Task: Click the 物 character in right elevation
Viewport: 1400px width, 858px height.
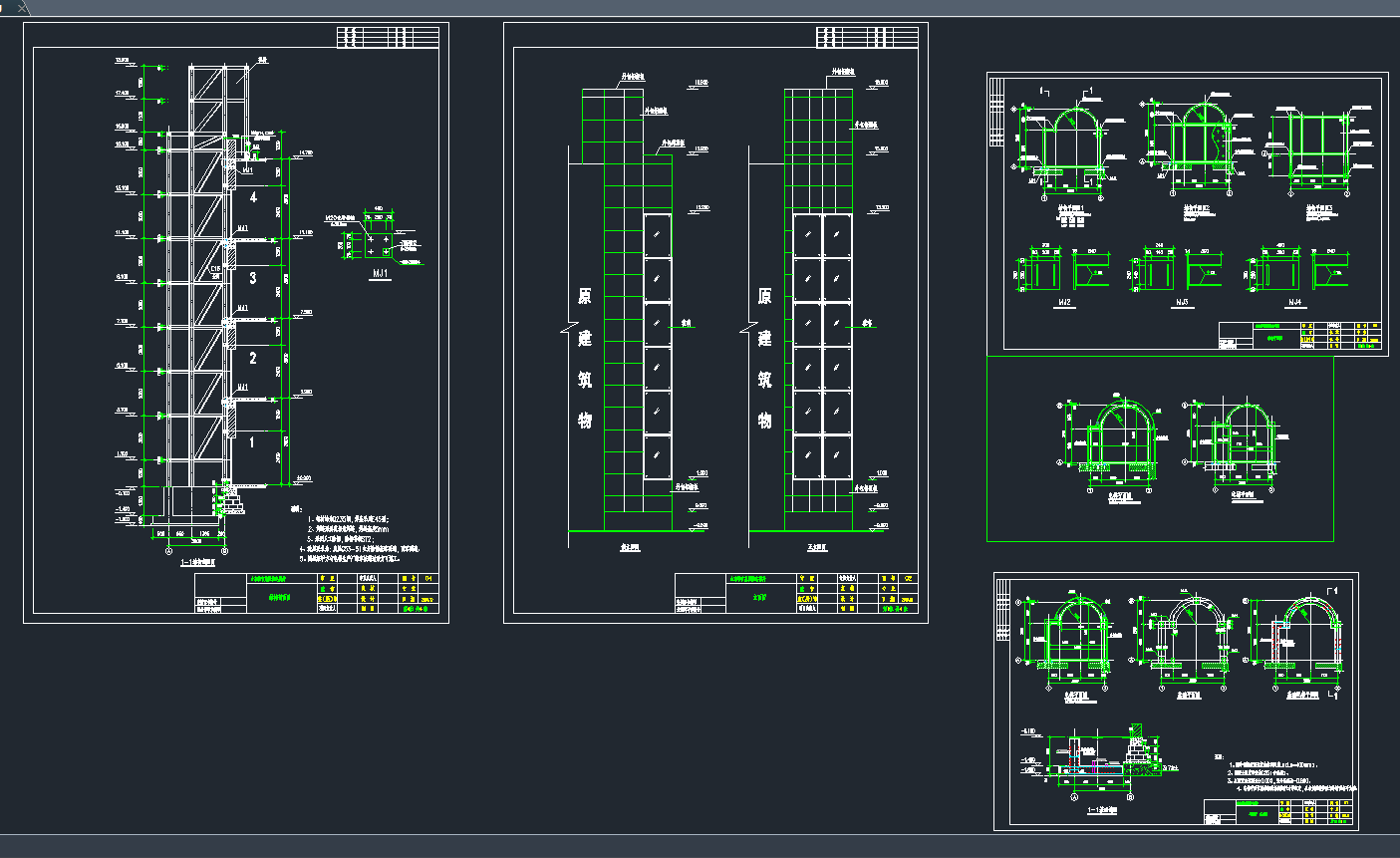Action: [765, 419]
